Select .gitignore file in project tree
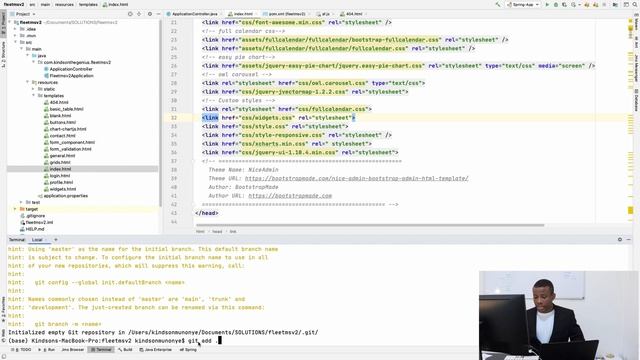 coord(33,216)
